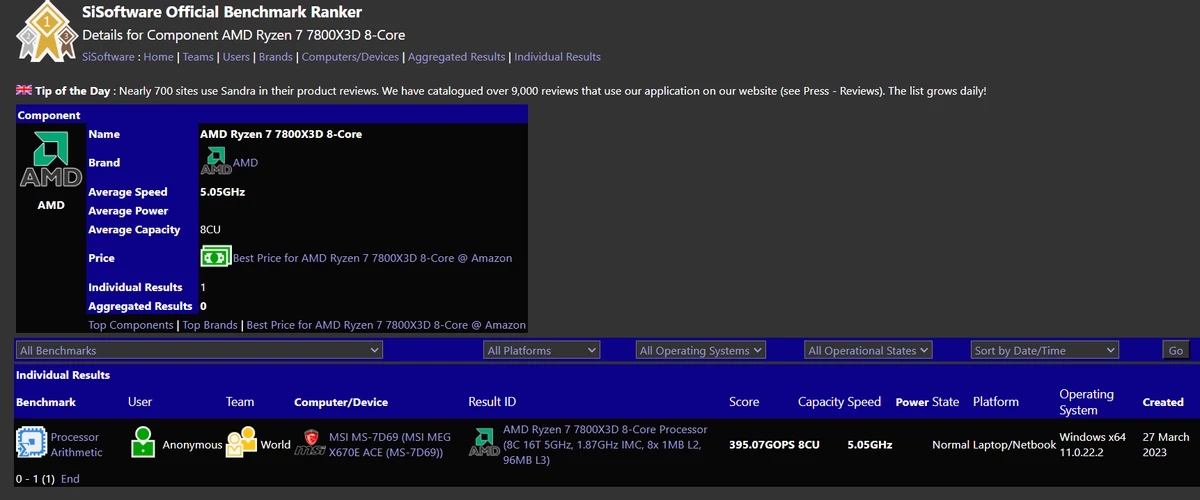Click the Anonymous user avatar icon
Screen dimensions: 1200x500
(x=144, y=444)
